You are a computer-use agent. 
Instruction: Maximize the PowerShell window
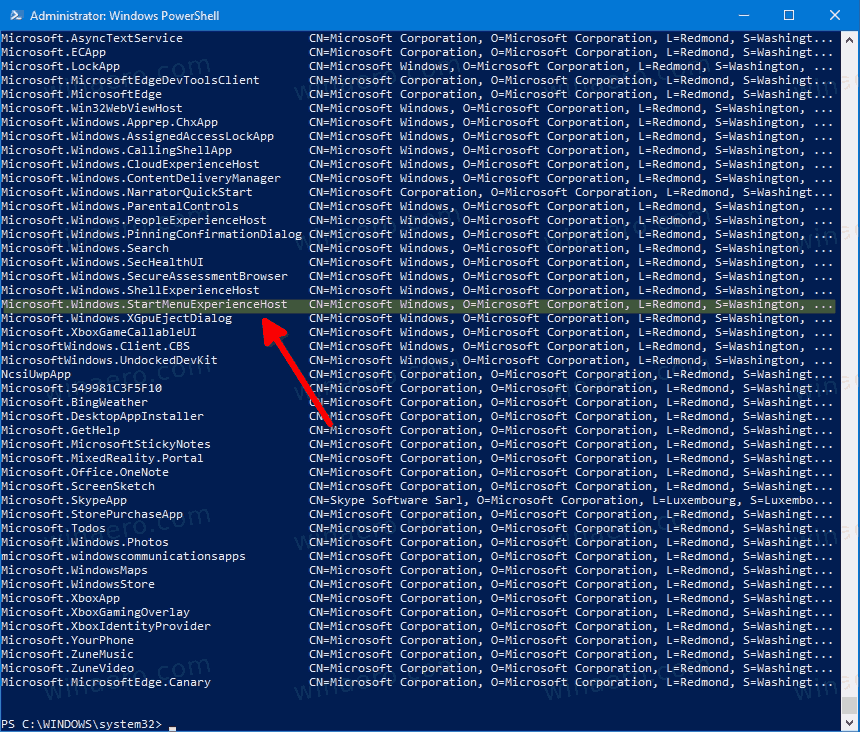click(789, 15)
